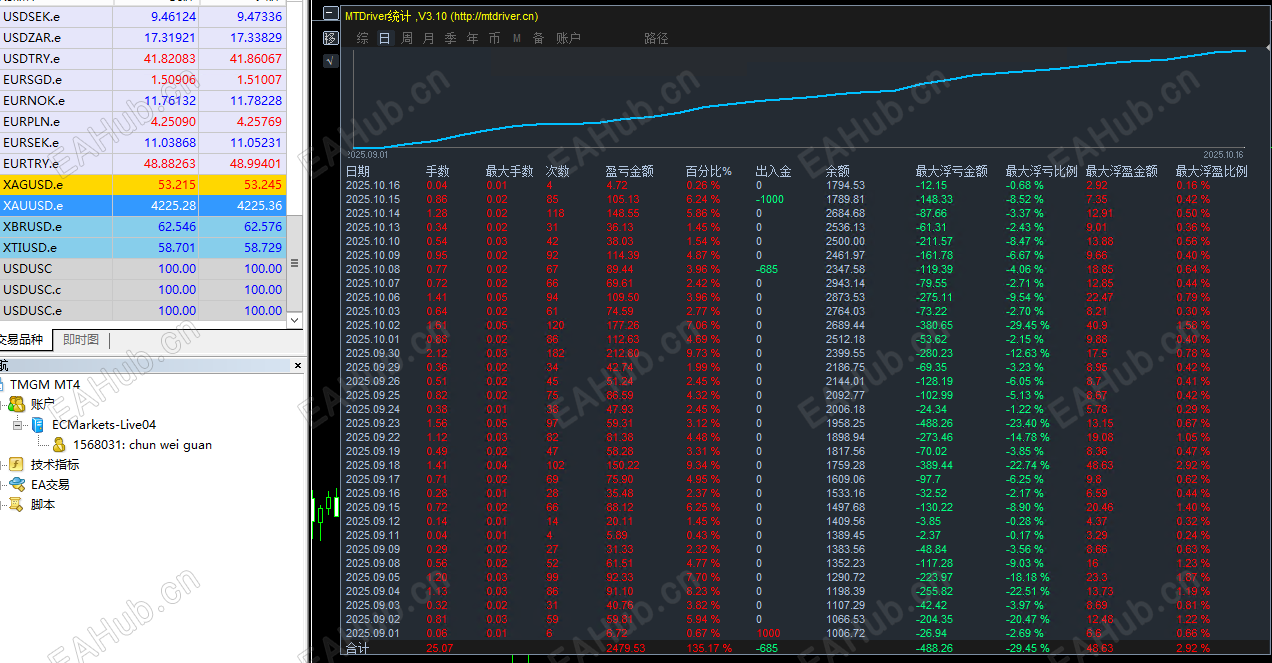
Task: Select account 1568031: chun wei guan
Action: tap(142, 444)
